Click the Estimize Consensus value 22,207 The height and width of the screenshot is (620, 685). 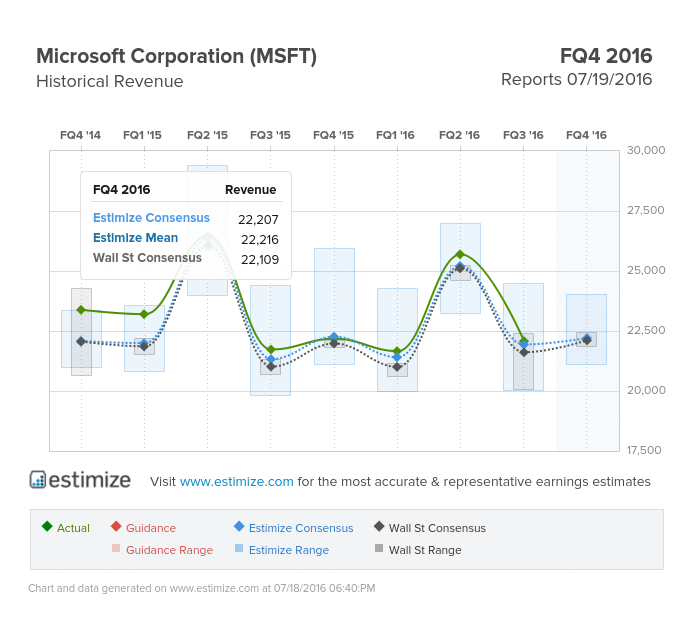(258, 219)
